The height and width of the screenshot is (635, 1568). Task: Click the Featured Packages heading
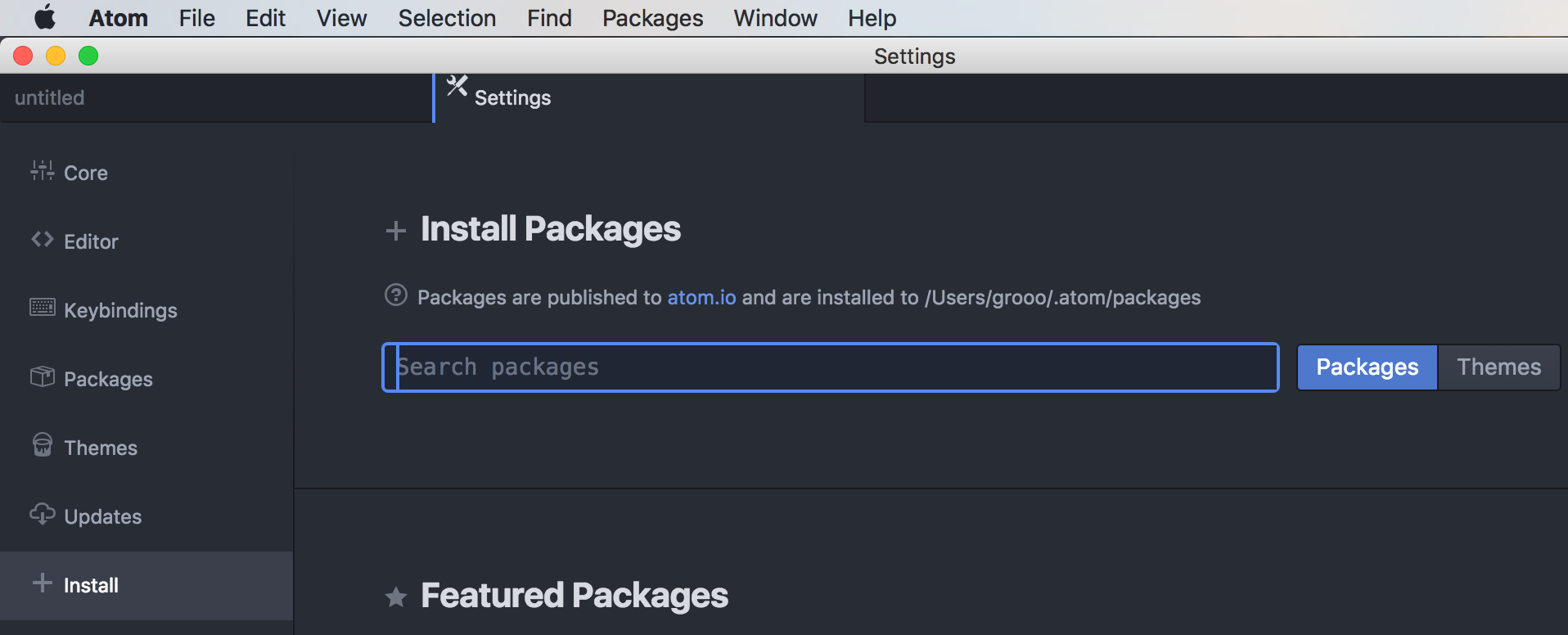coord(574,596)
